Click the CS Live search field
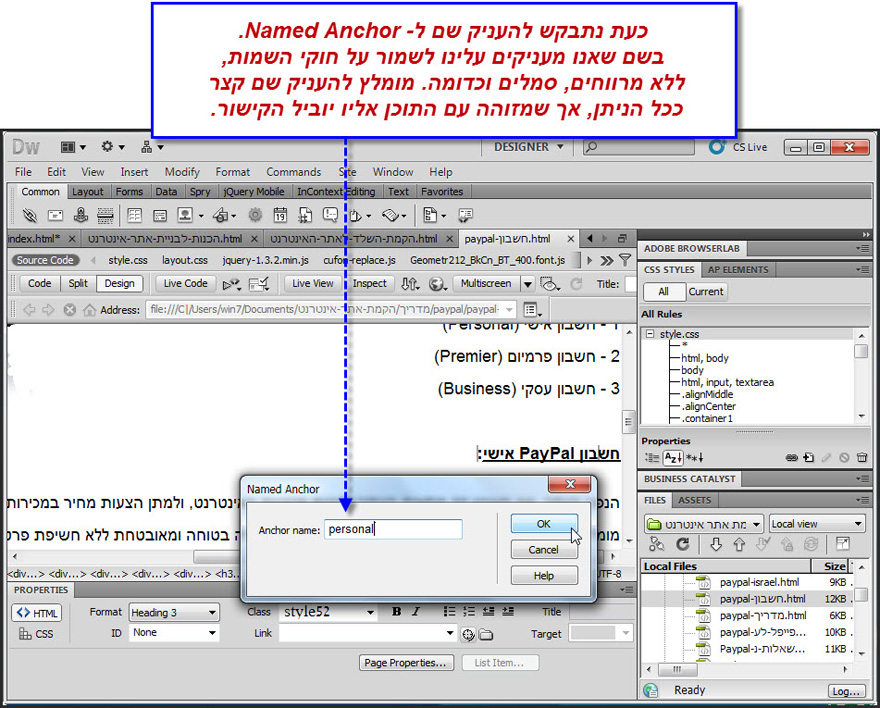880x708 pixels. tap(639, 147)
